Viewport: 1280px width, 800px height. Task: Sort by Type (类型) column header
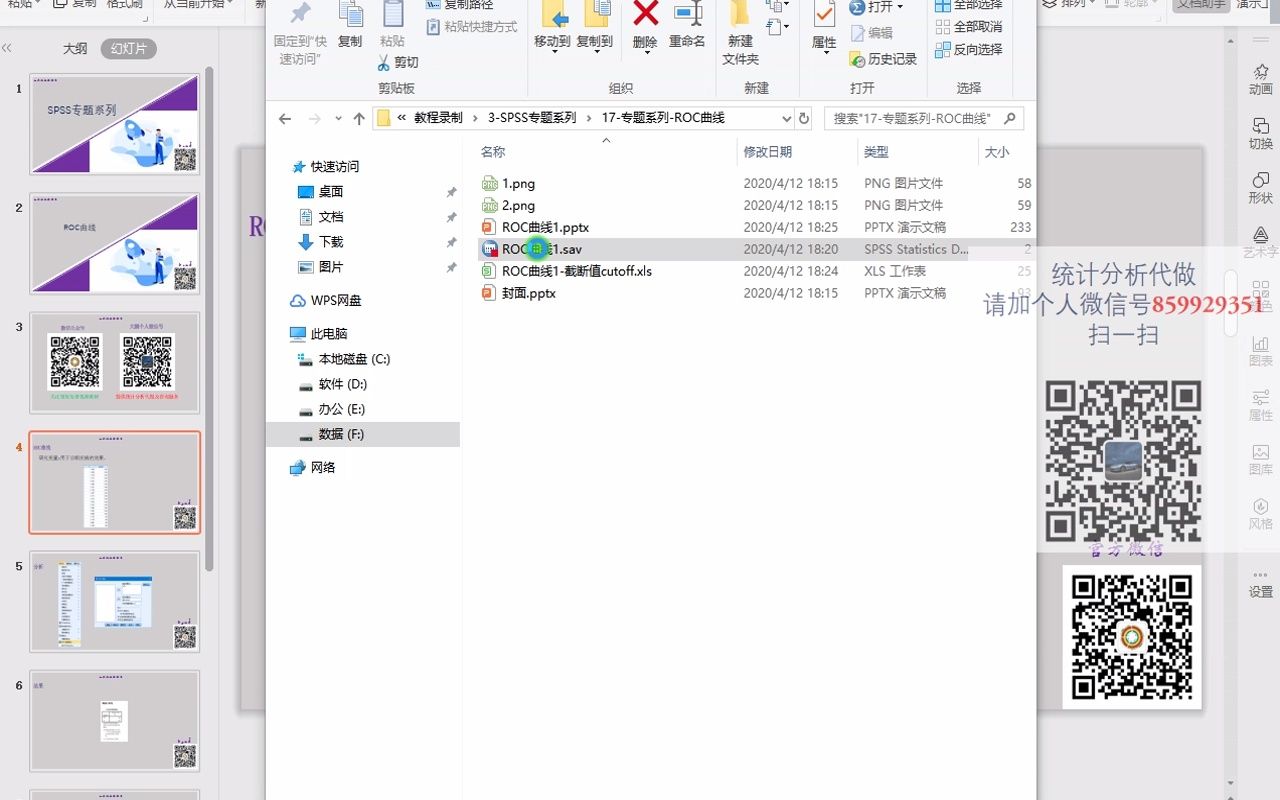click(876, 152)
